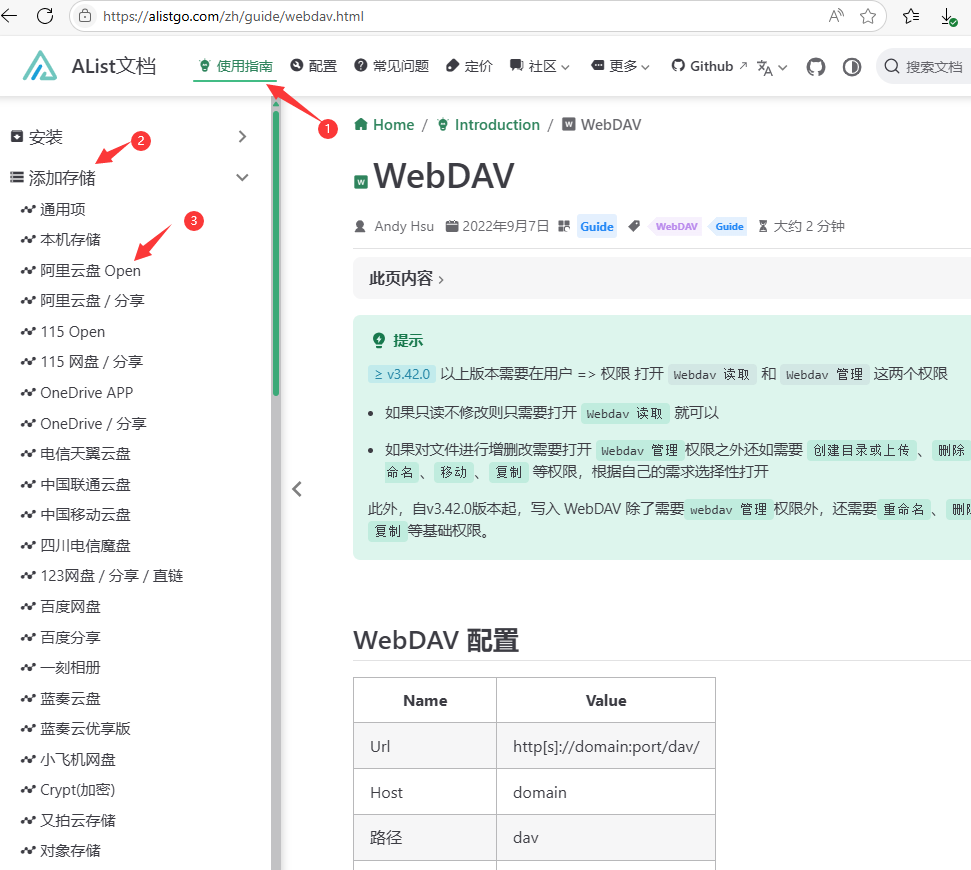Open 阿里云盘 / 分享 in sidebar

[82, 301]
